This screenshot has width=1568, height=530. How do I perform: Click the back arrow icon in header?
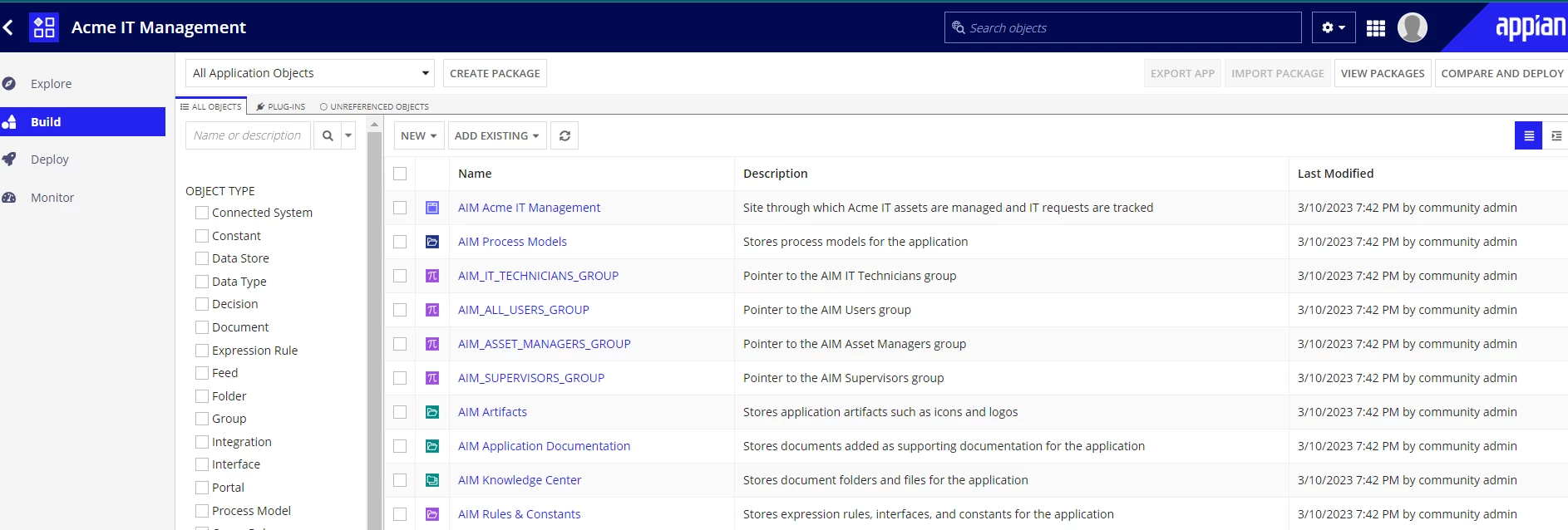coord(8,27)
